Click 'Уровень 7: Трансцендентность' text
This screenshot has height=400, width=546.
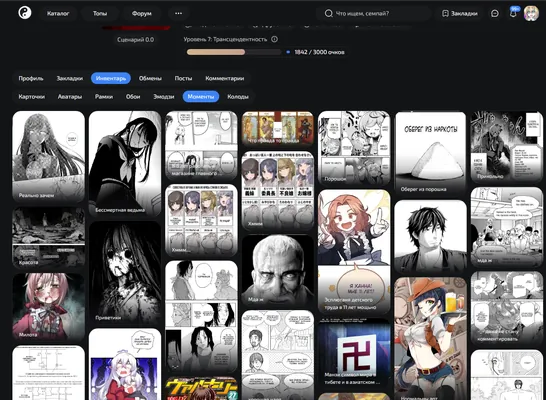click(225, 39)
